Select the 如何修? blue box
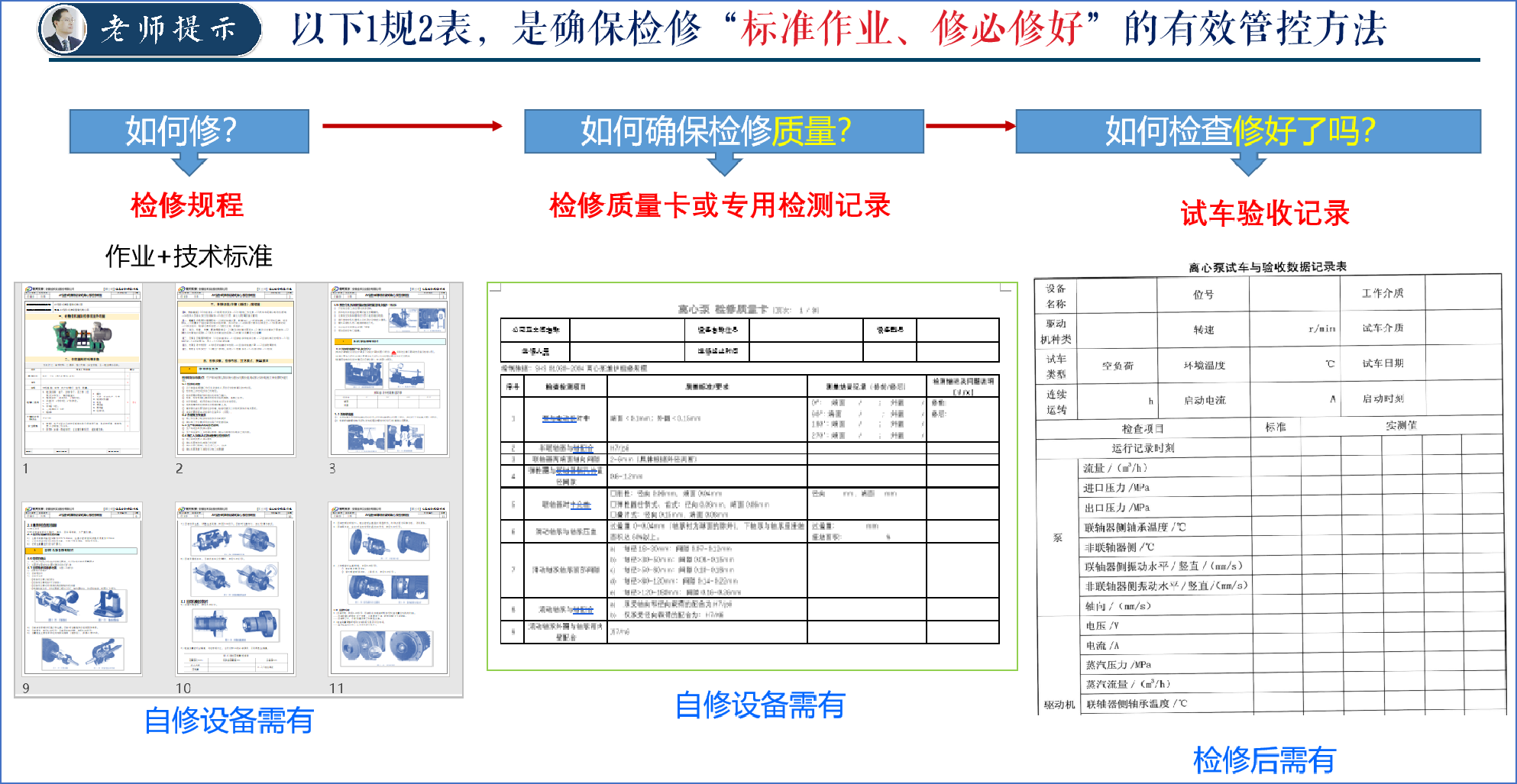The image size is (1517, 784). [x=189, y=131]
